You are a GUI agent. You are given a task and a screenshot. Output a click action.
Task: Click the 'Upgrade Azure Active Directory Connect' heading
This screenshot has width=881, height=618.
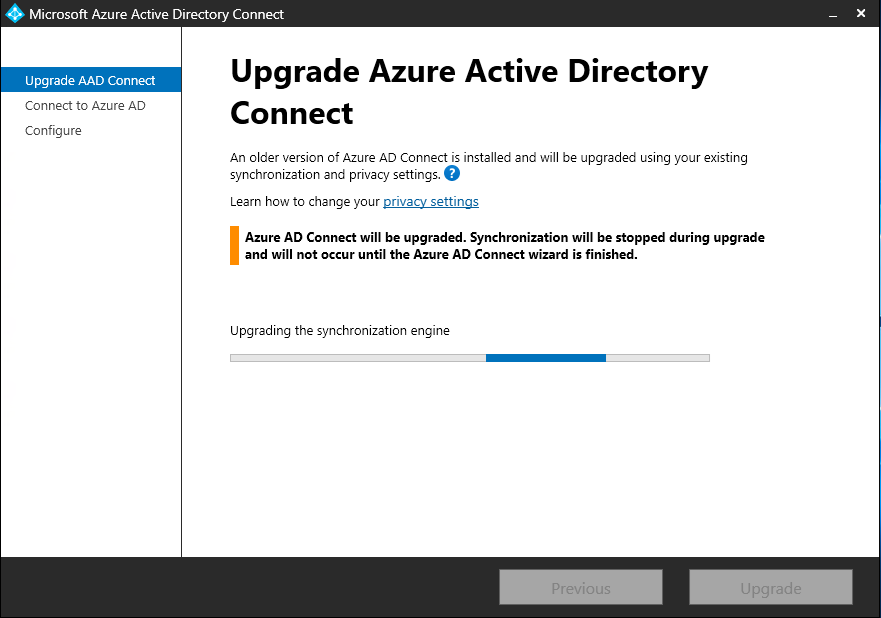coord(469,92)
